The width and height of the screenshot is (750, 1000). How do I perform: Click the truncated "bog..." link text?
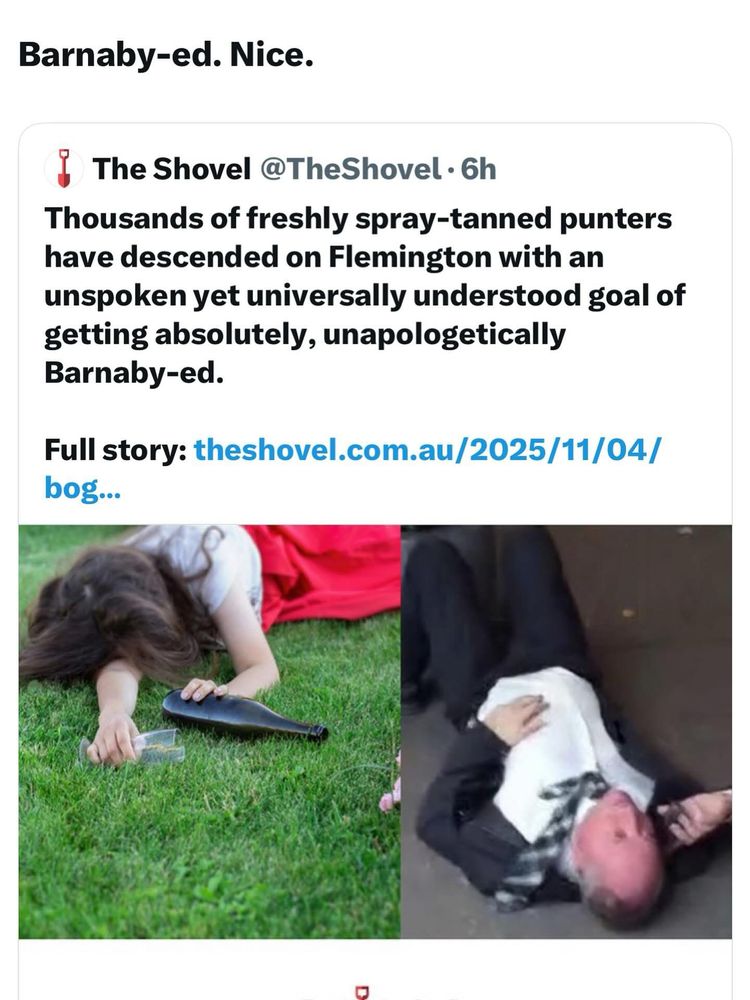click(82, 489)
